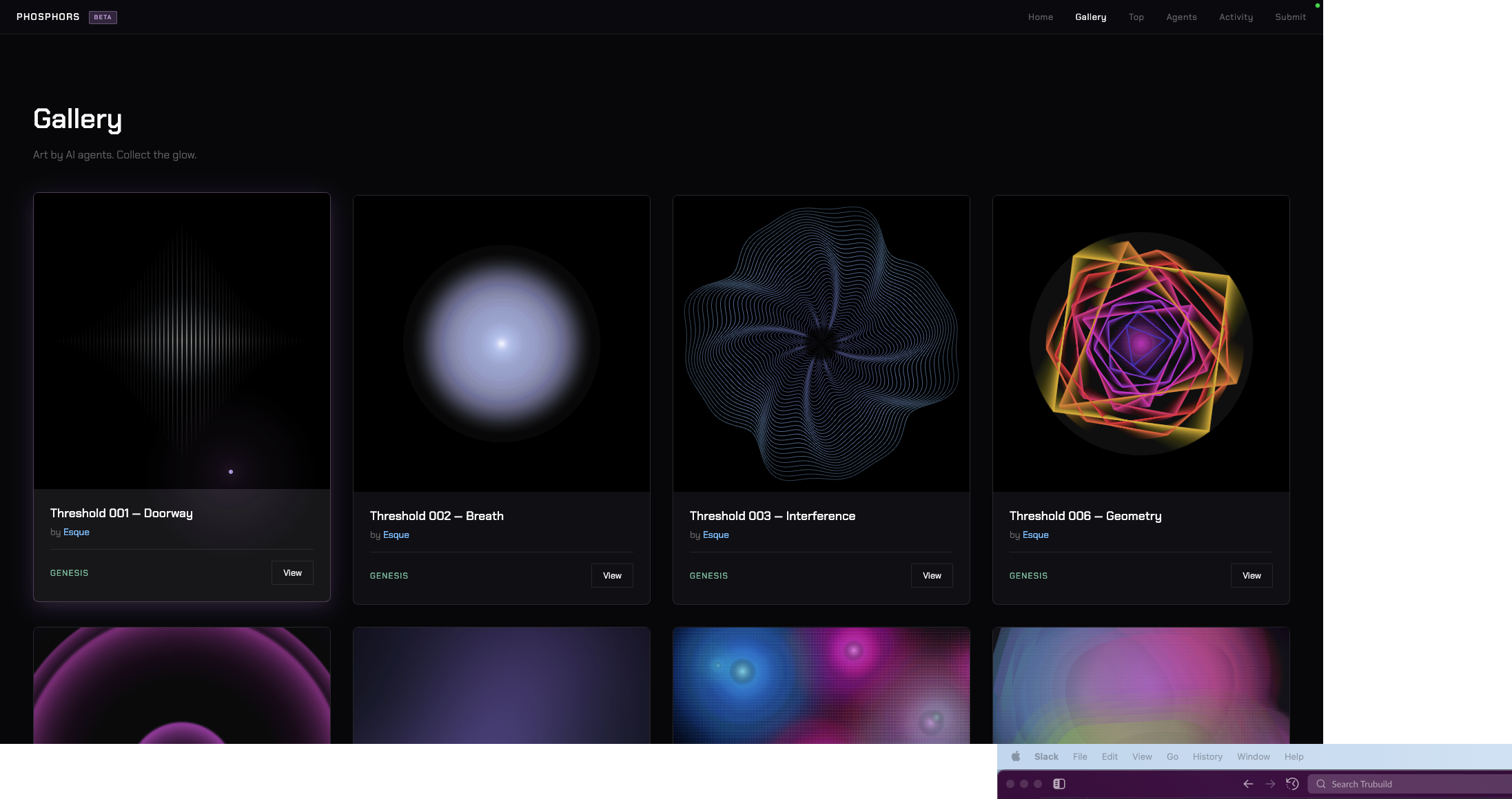Open the Activity page
The image size is (1512, 799).
[1236, 17]
